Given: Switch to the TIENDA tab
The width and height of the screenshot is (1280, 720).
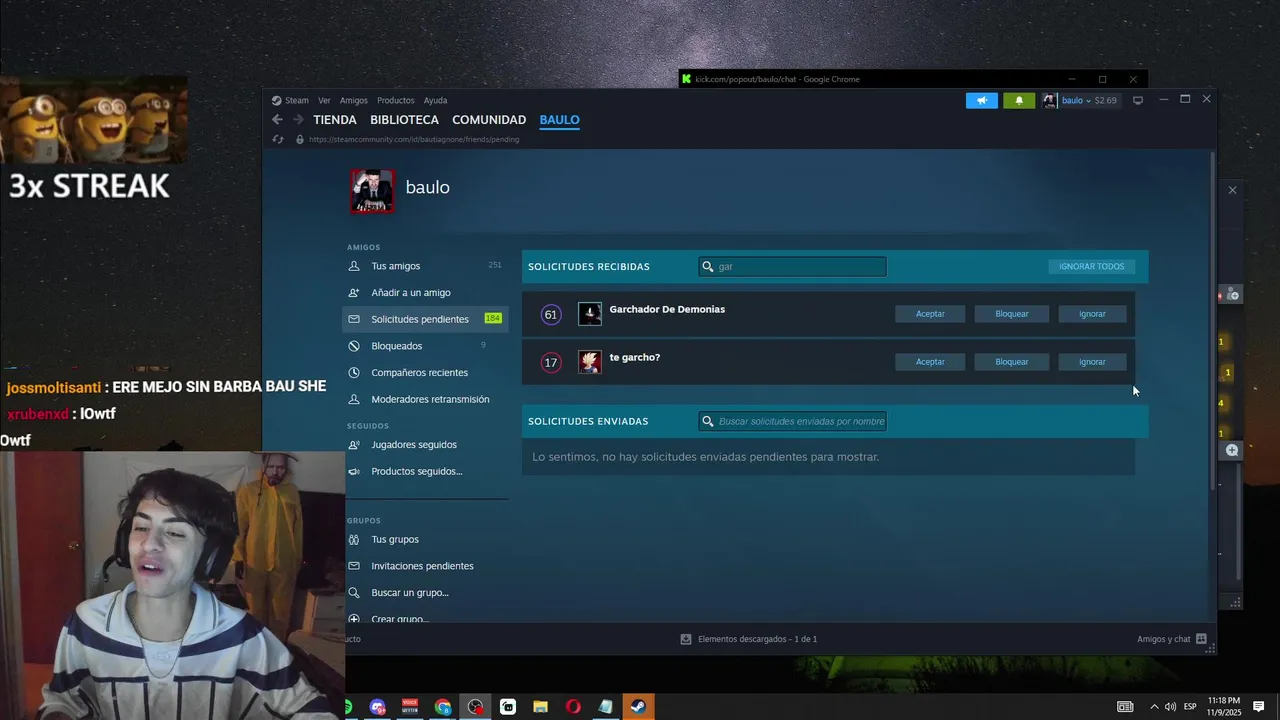Looking at the screenshot, I should 334,120.
